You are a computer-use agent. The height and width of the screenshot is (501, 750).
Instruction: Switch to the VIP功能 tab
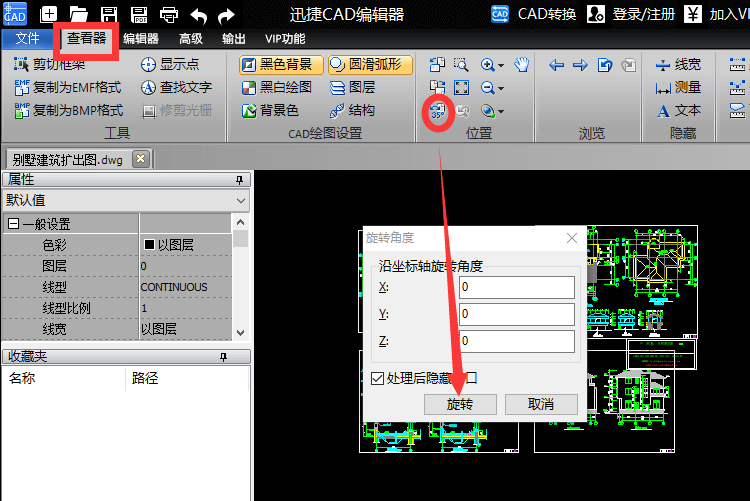[x=285, y=39]
